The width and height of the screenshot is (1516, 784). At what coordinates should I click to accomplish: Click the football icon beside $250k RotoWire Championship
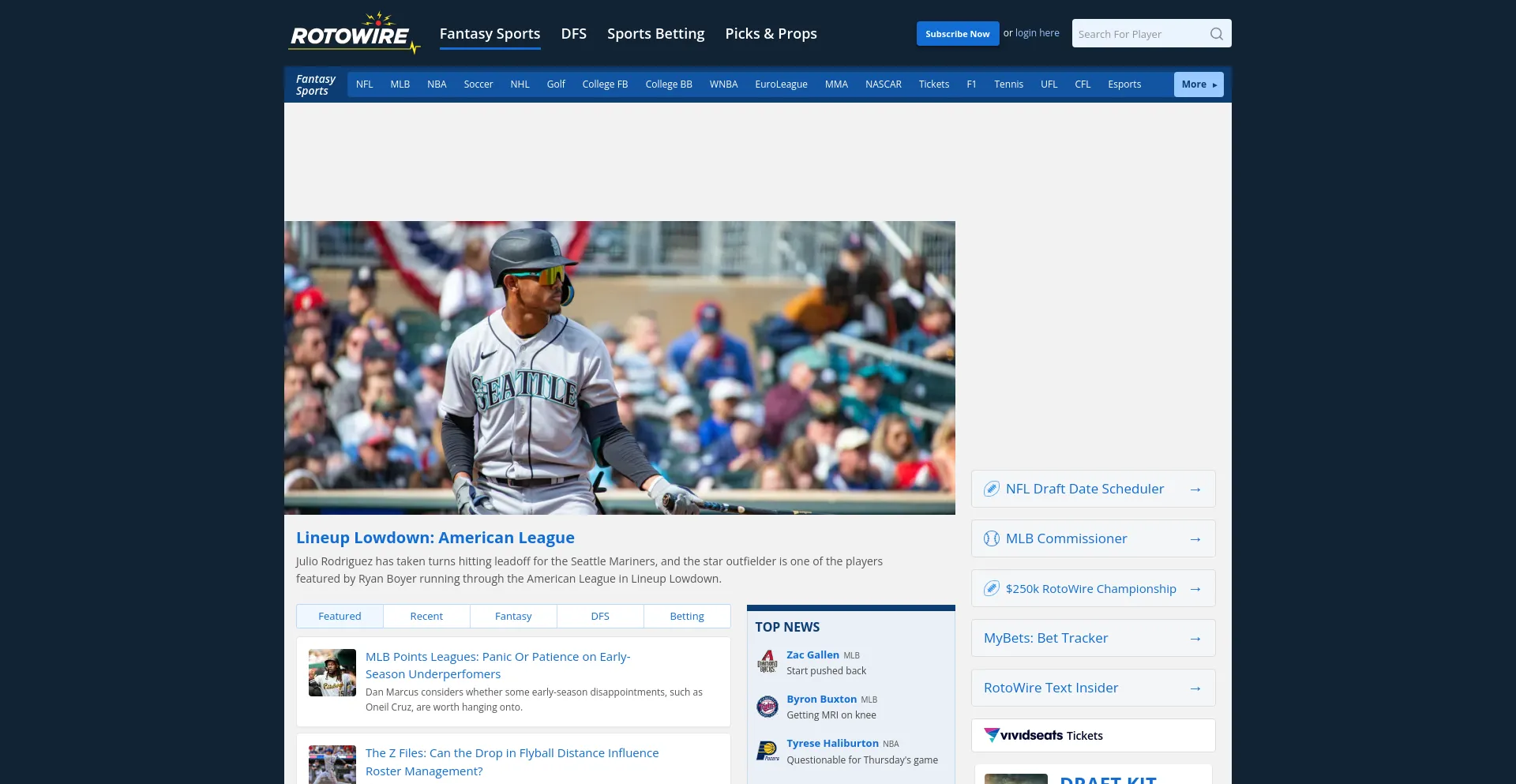point(992,588)
